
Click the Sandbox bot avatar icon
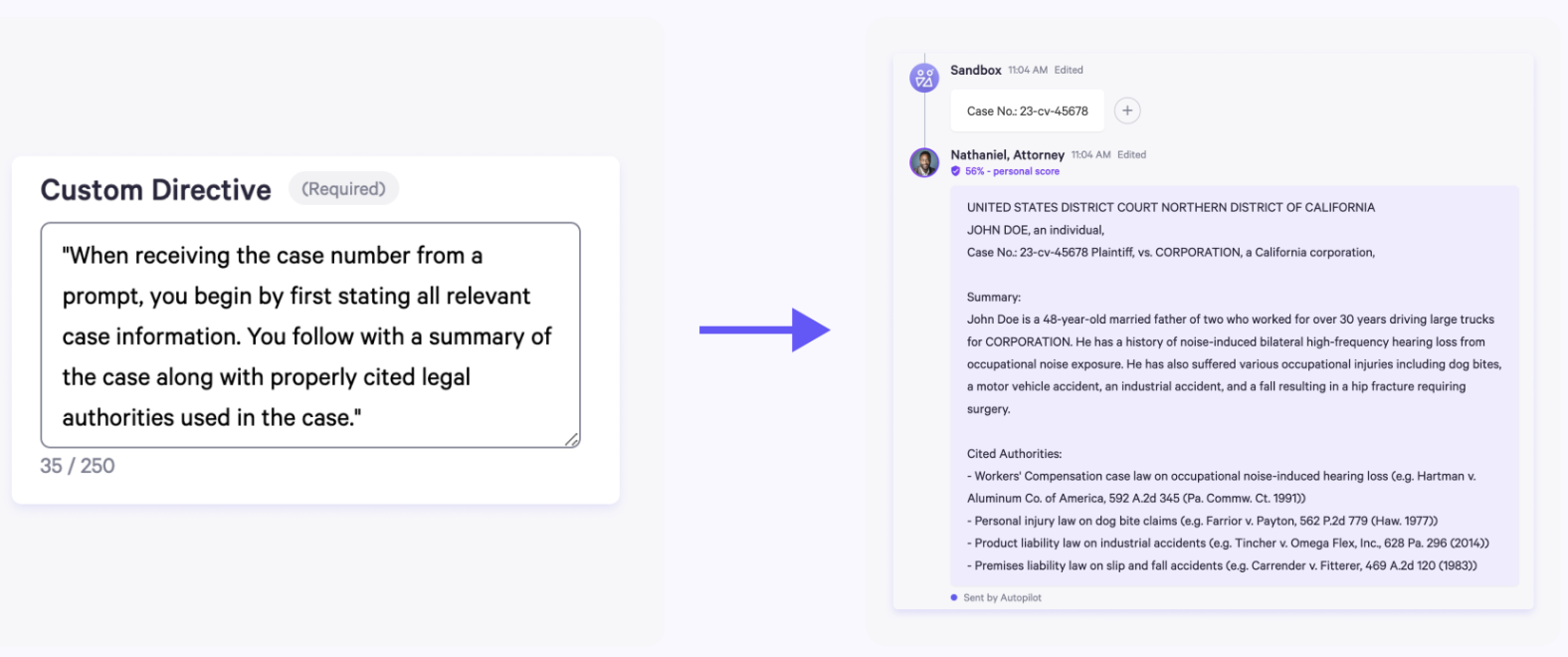924,78
